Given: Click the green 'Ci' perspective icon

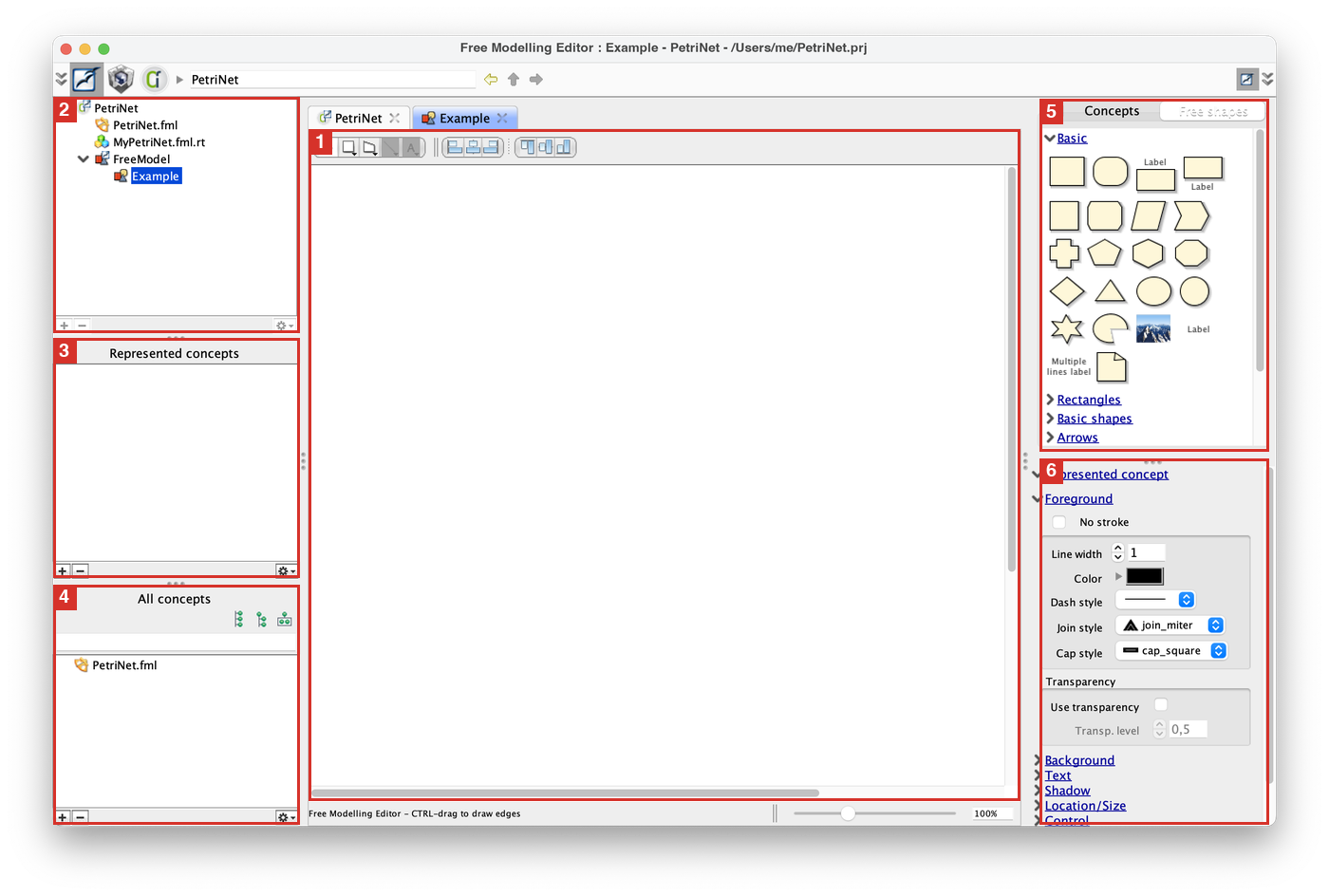Looking at the screenshot, I should (155, 79).
